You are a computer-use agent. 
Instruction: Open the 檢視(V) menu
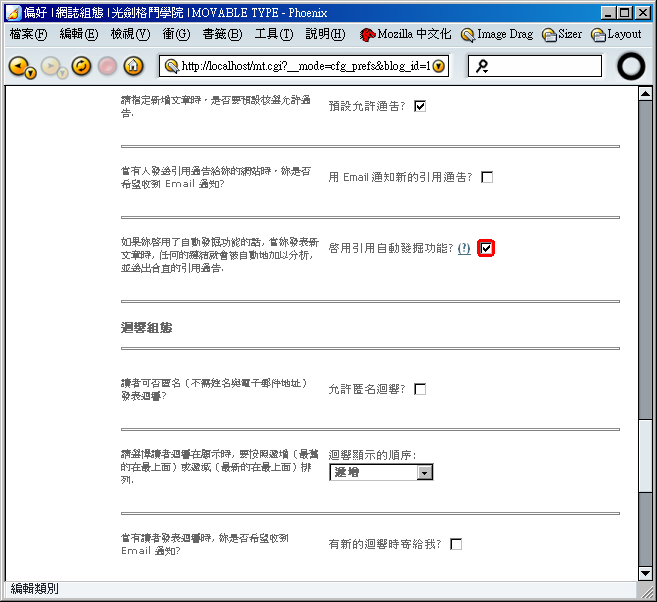tap(130, 34)
